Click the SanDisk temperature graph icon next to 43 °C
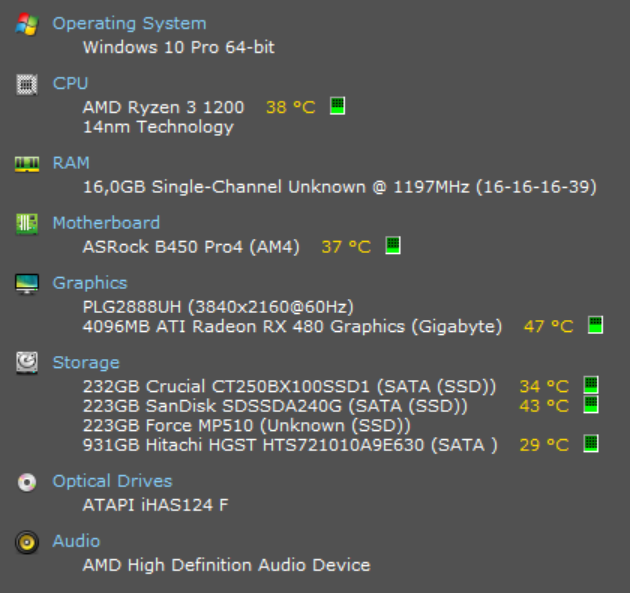The width and height of the screenshot is (630, 593). click(591, 405)
